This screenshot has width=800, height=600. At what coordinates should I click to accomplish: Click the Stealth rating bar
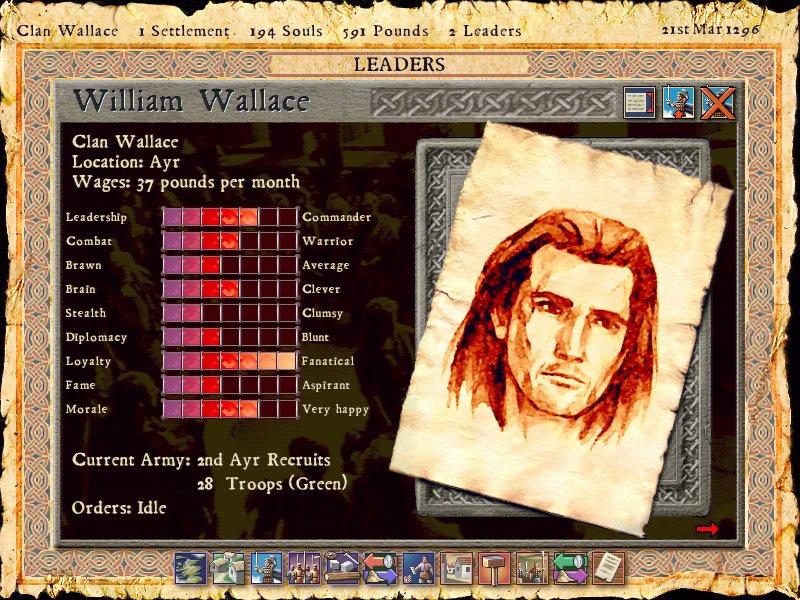[230, 313]
